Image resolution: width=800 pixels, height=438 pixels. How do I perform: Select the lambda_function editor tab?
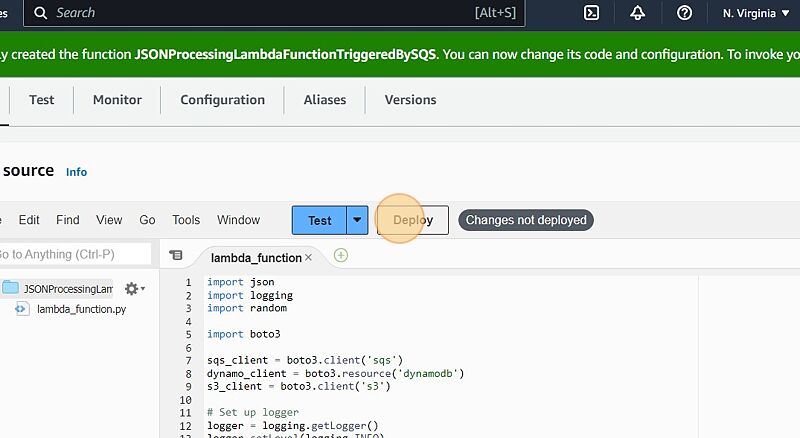pos(256,258)
